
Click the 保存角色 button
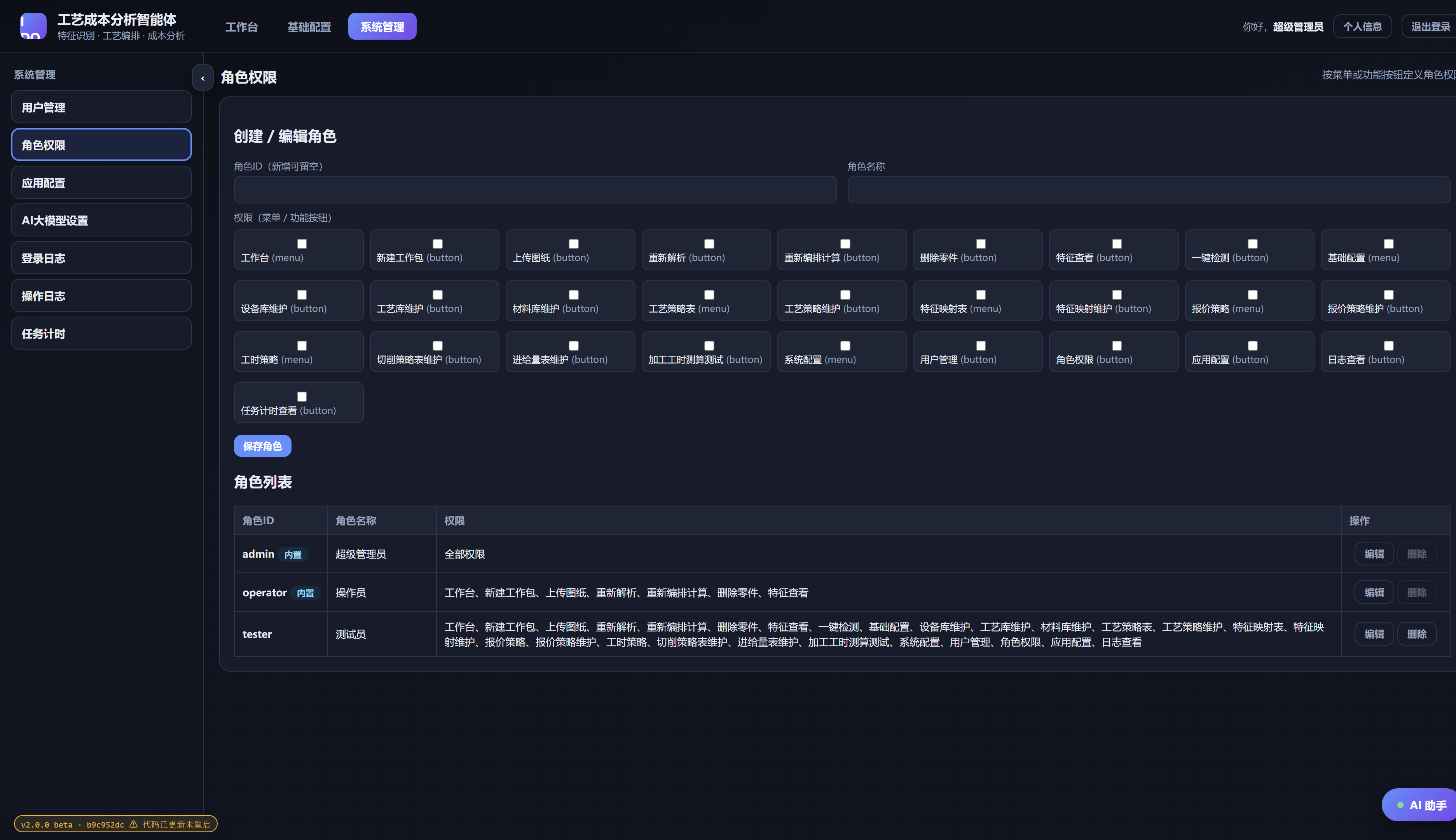[262, 446]
